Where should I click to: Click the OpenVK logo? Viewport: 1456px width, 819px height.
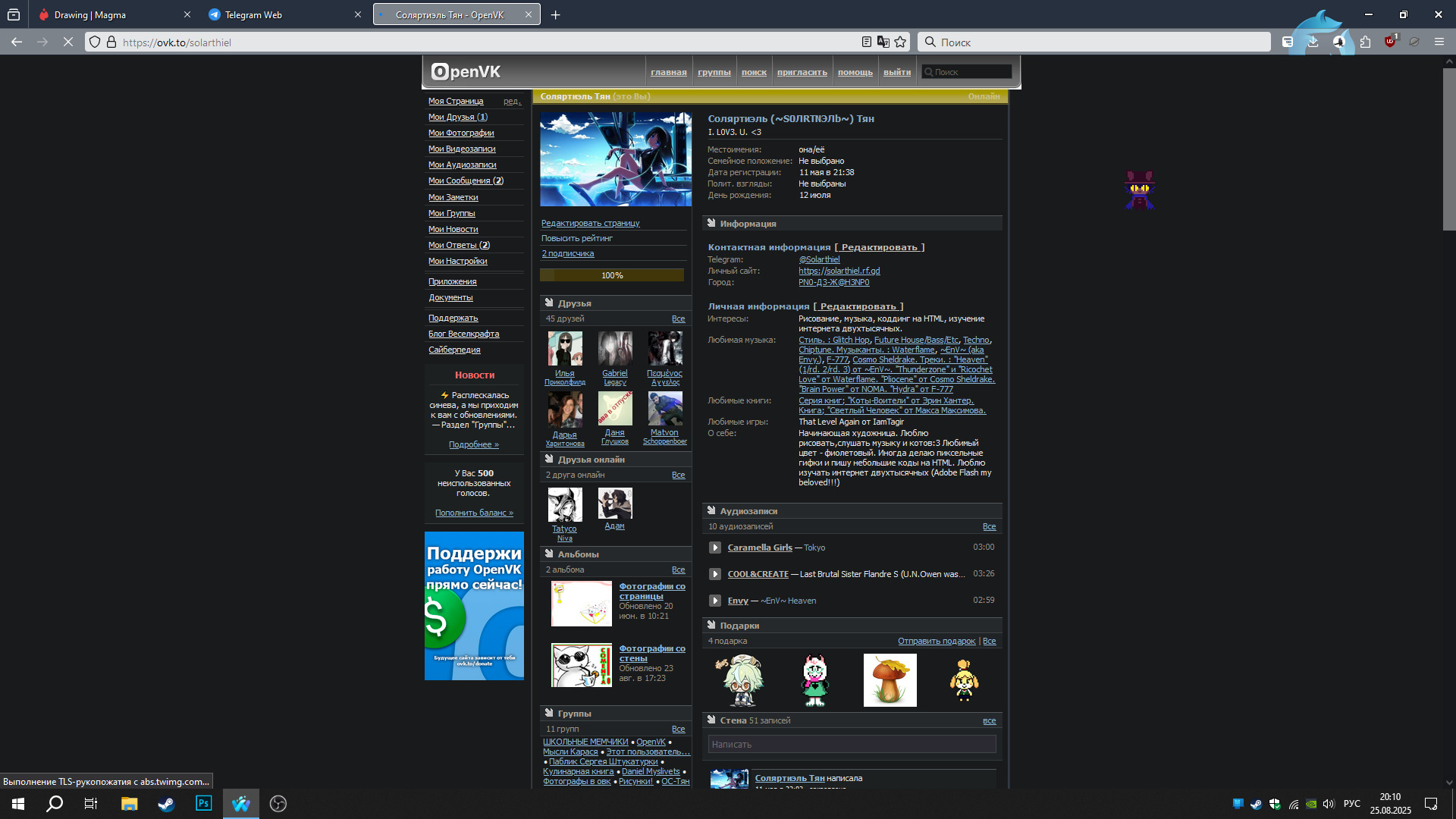point(466,72)
